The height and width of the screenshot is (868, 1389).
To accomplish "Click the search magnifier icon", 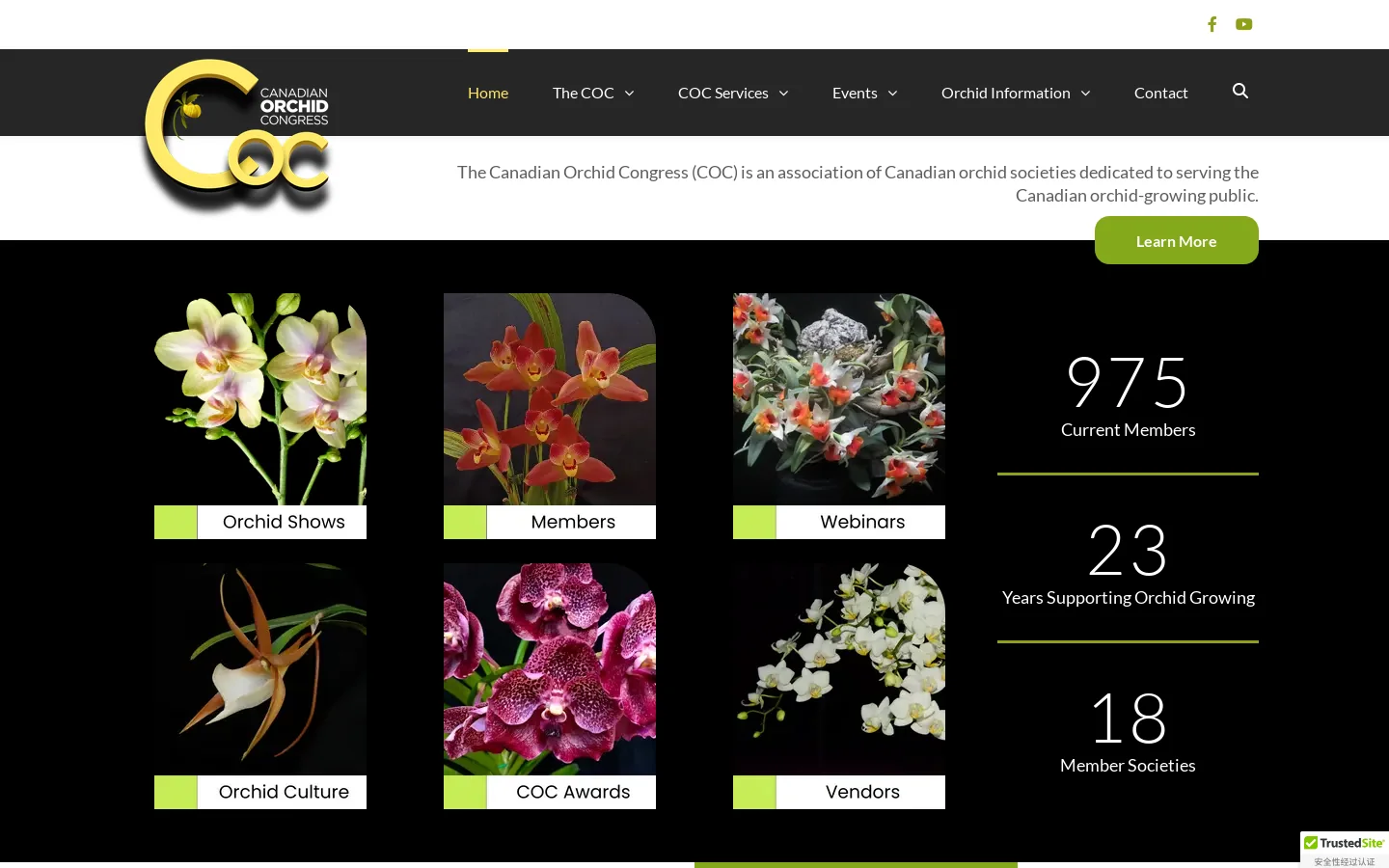I will pyautogui.click(x=1240, y=91).
